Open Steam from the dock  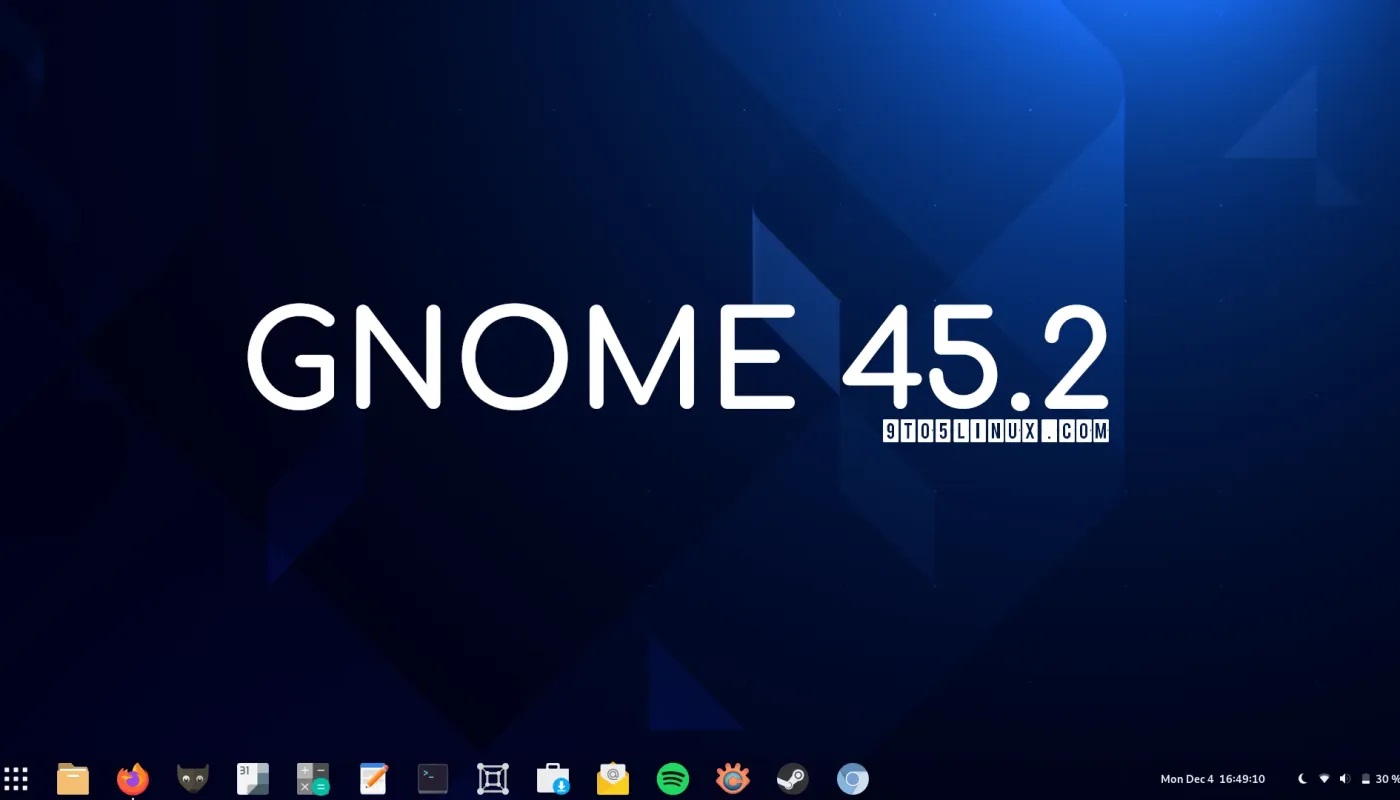click(x=793, y=779)
